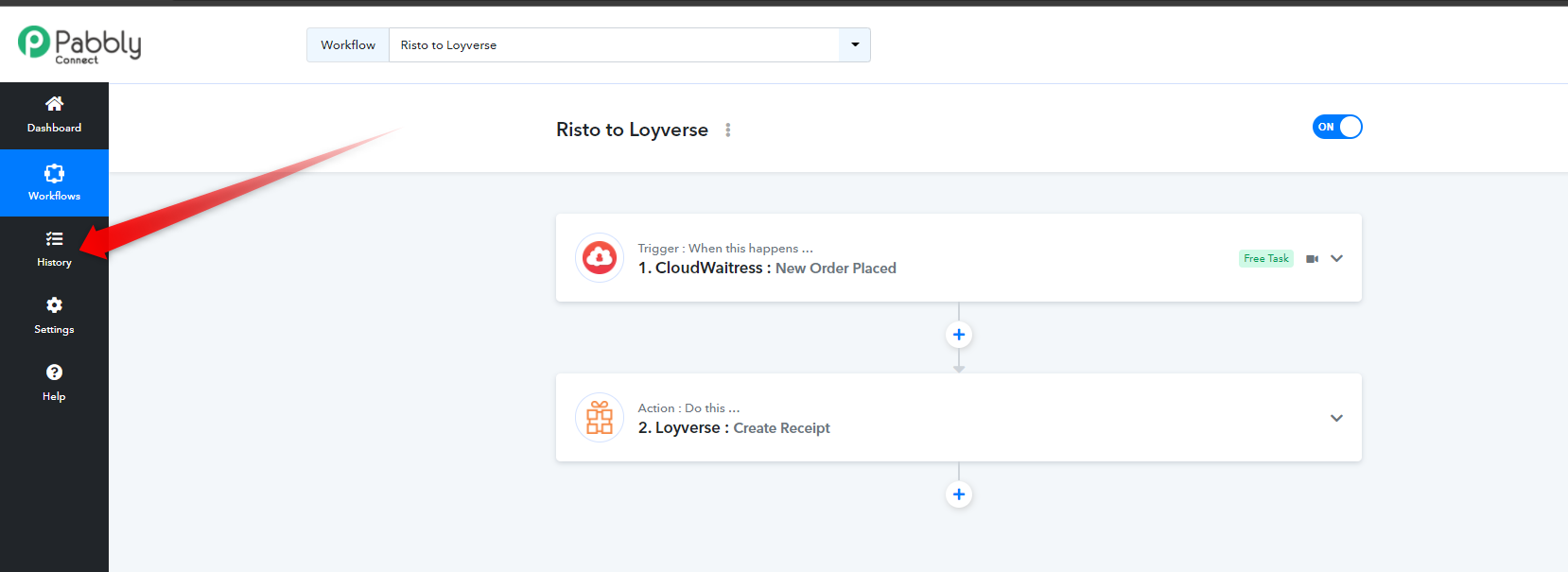Open the Help section

pyautogui.click(x=54, y=383)
